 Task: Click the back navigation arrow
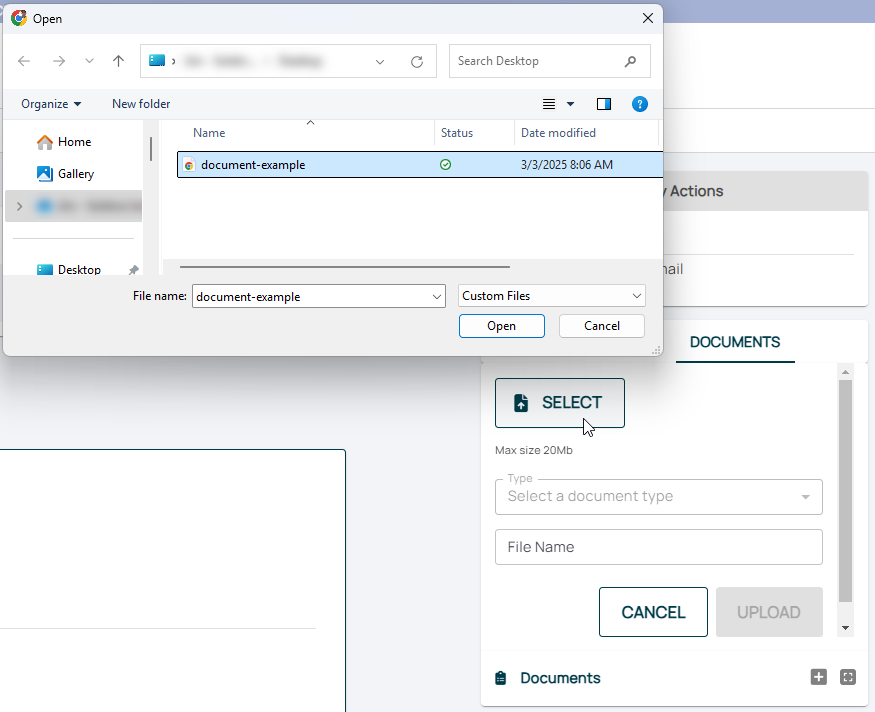tap(24, 61)
